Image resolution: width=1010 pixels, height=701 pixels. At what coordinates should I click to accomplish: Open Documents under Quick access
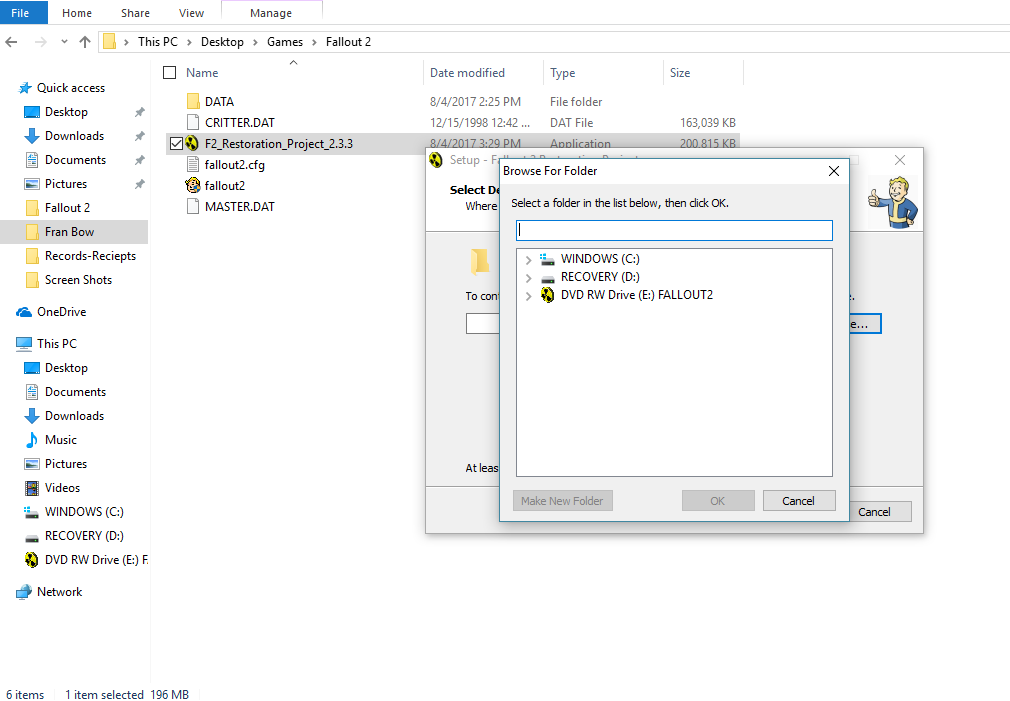[75, 160]
